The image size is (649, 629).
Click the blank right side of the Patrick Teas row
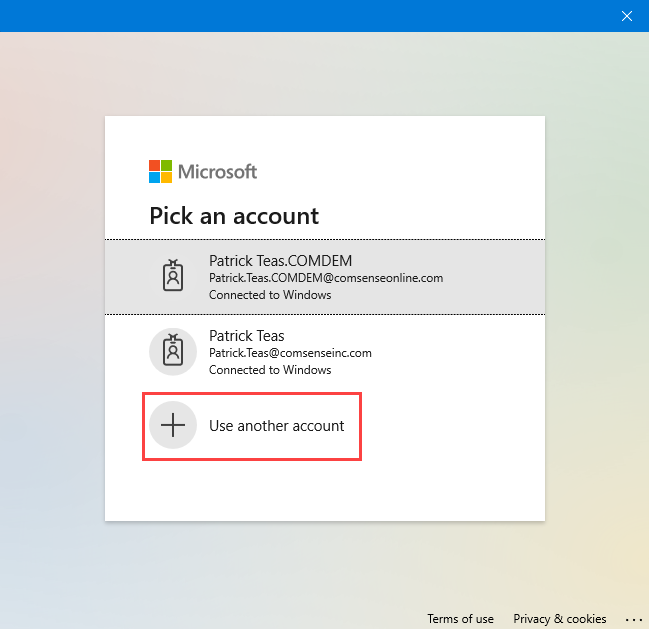459,352
